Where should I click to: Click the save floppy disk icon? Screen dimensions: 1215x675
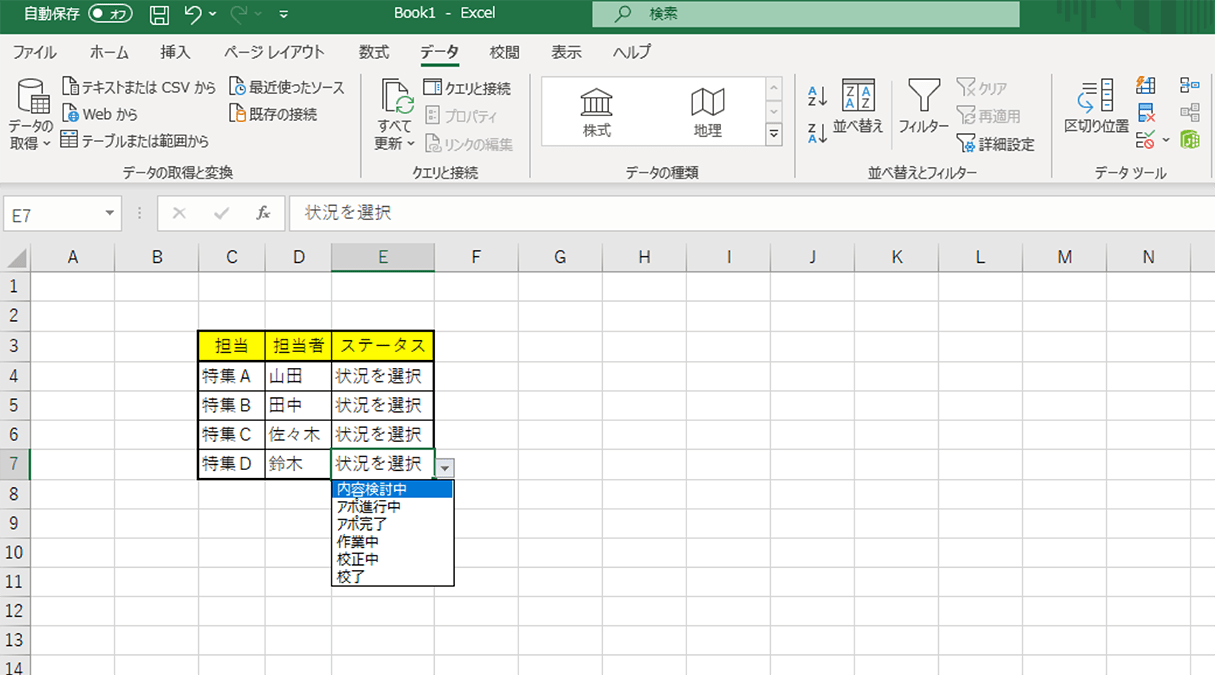159,14
